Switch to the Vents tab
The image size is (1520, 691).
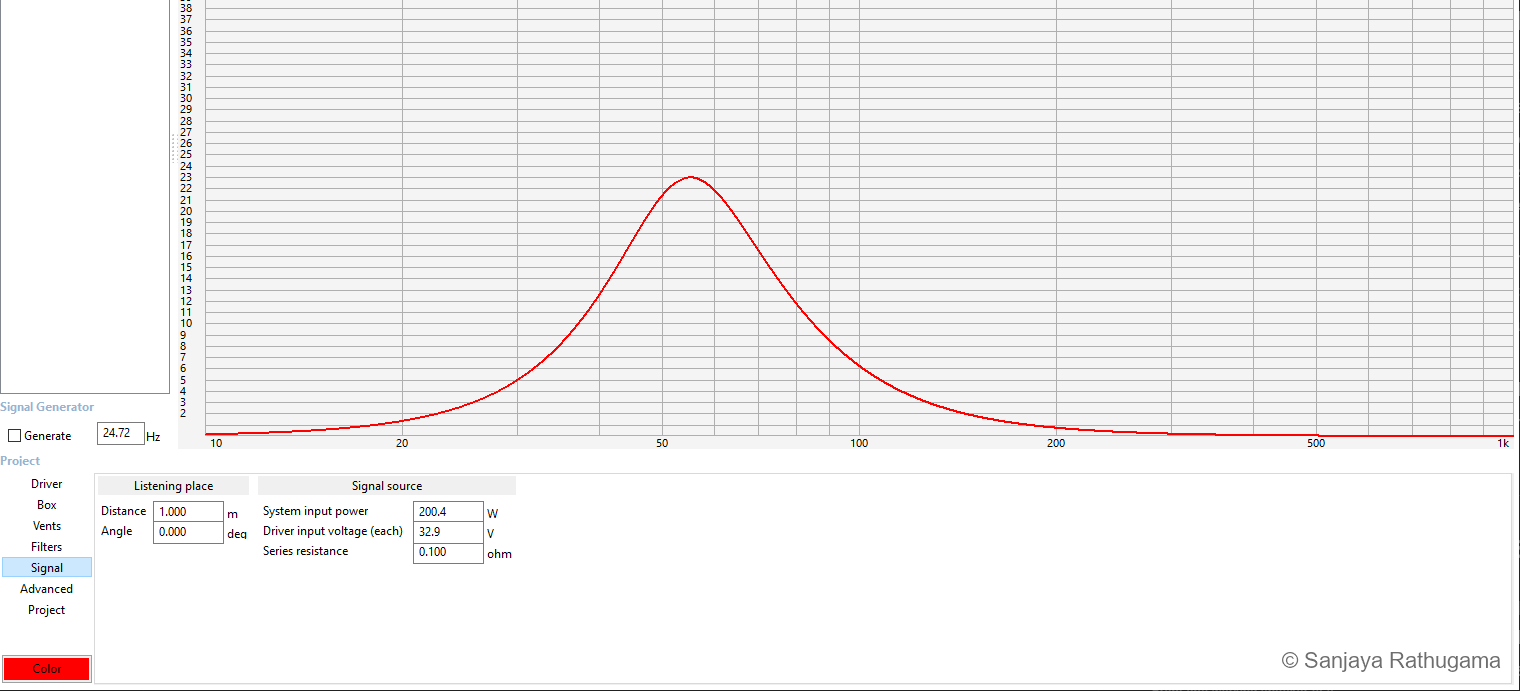(x=47, y=526)
